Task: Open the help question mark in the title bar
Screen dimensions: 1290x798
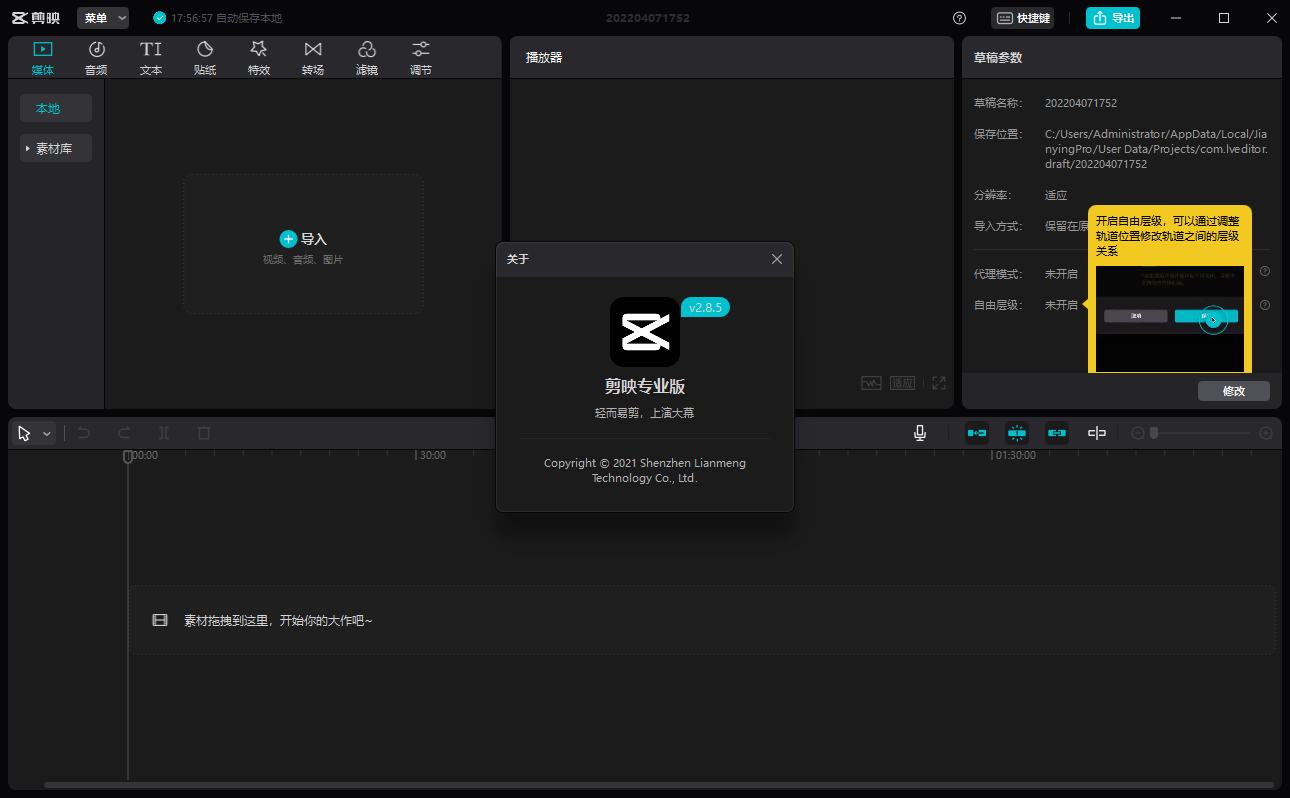Action: (x=959, y=18)
